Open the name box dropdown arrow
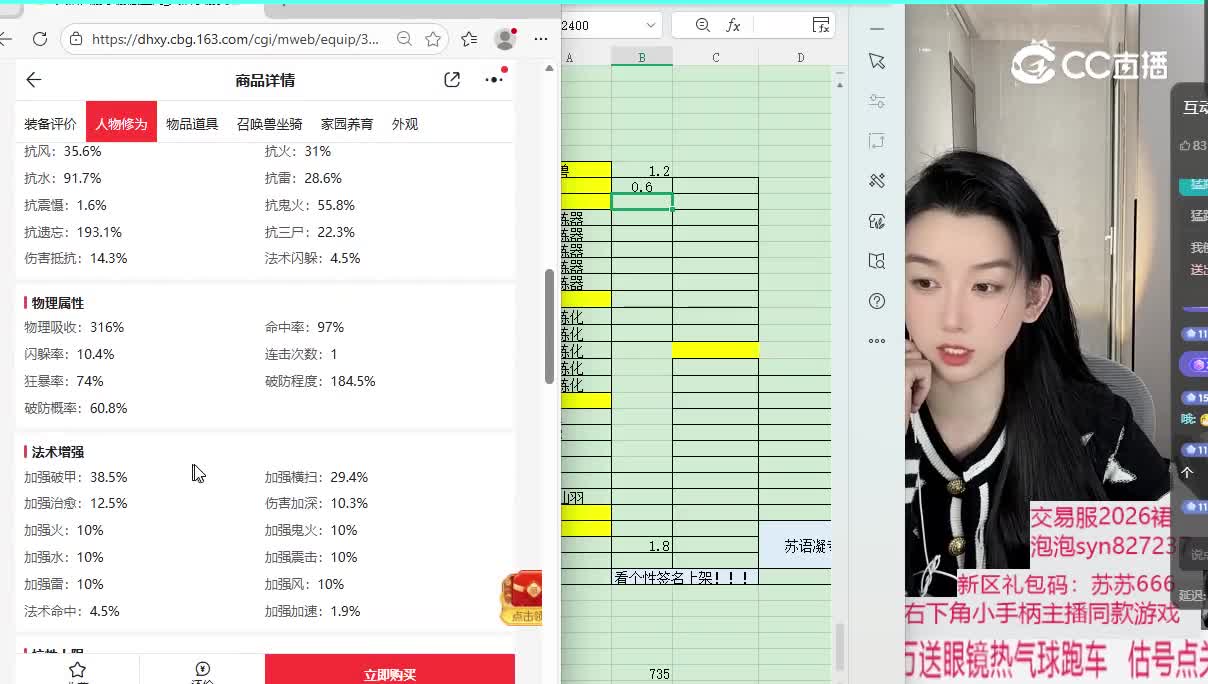Image resolution: width=1208 pixels, height=684 pixels. pos(651,25)
